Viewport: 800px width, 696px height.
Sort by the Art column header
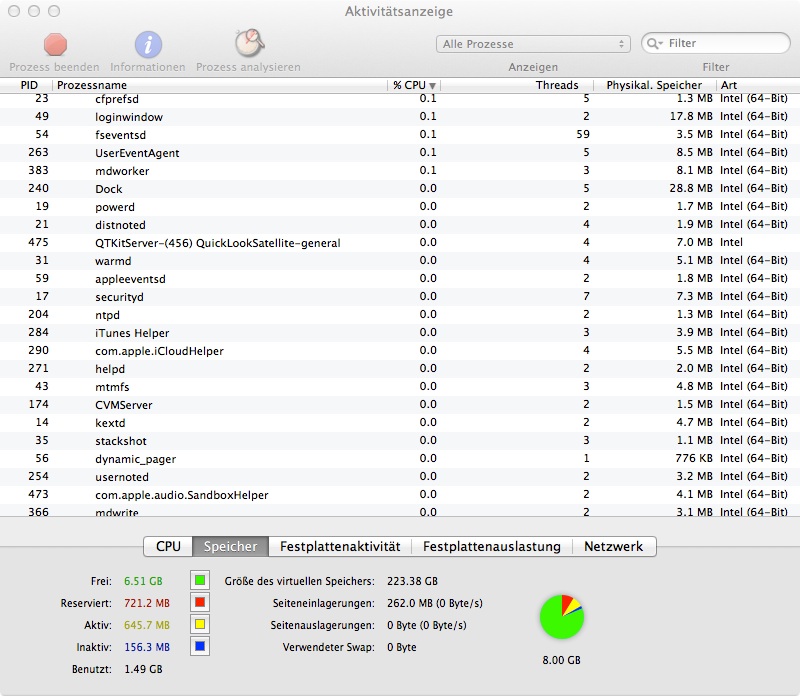click(x=758, y=85)
